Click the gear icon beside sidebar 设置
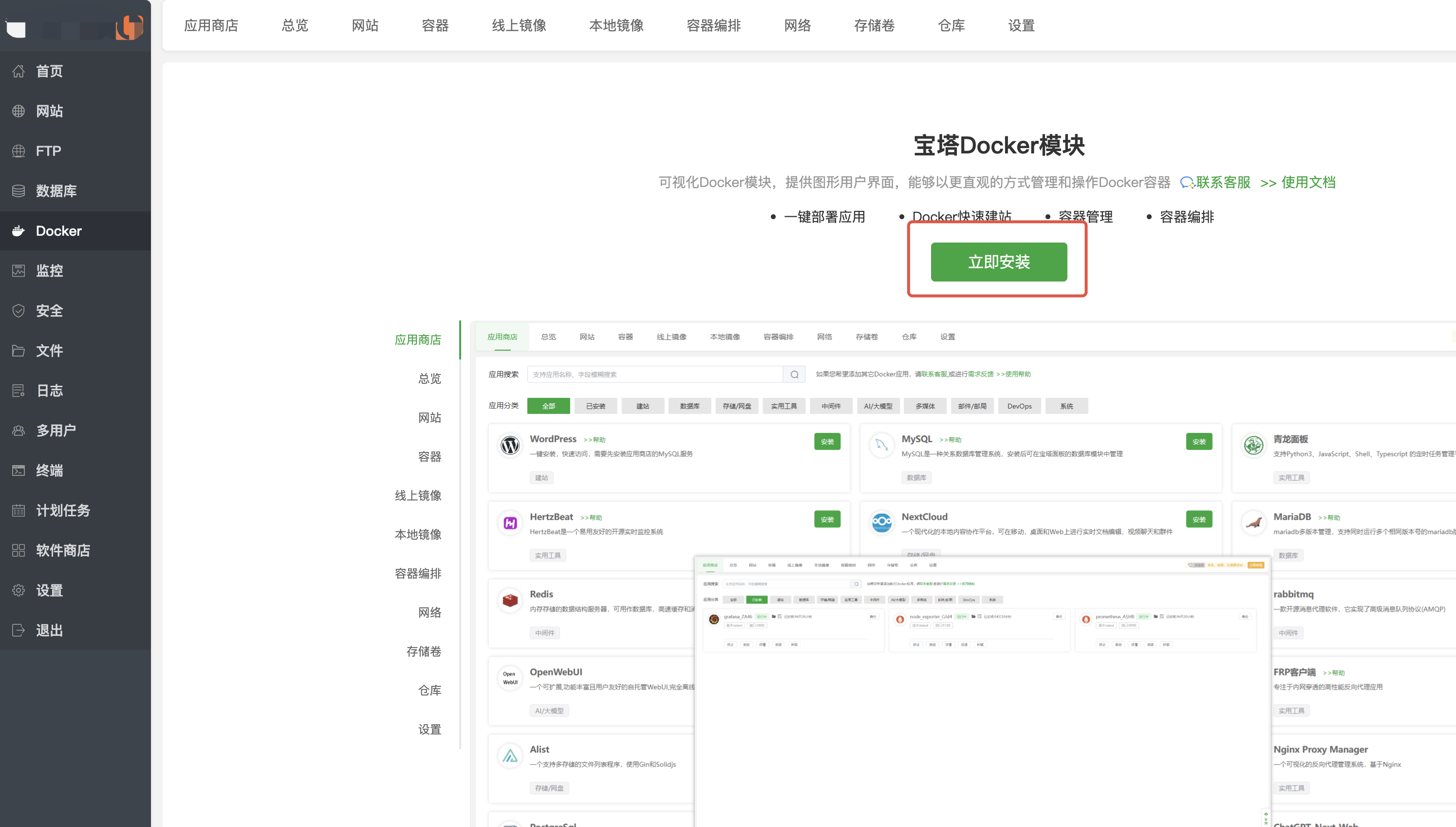Screen dimensions: 1456x827 tap(18, 590)
